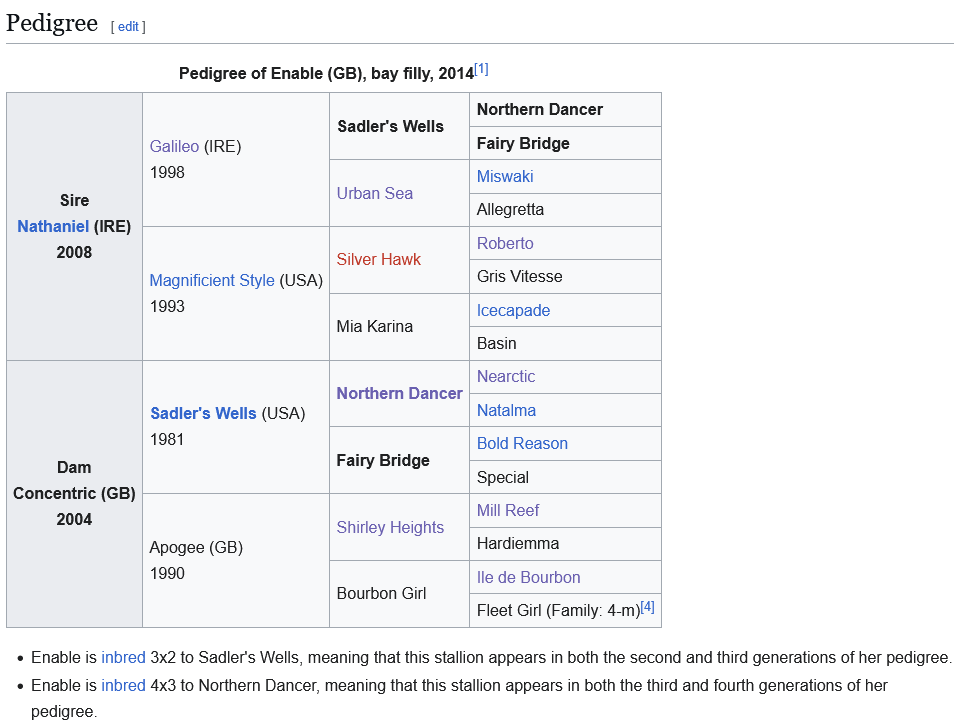
Task: Select the Basin cell text
Action: coord(497,343)
